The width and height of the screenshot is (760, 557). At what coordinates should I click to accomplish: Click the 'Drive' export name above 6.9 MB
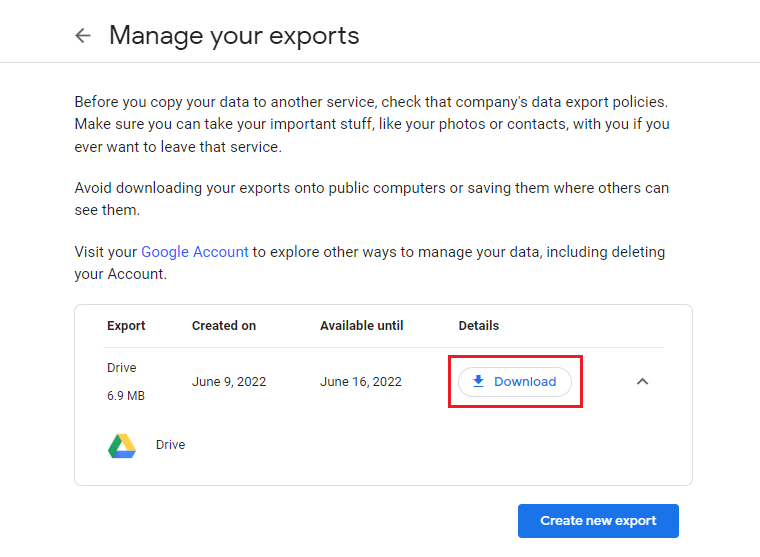122,368
